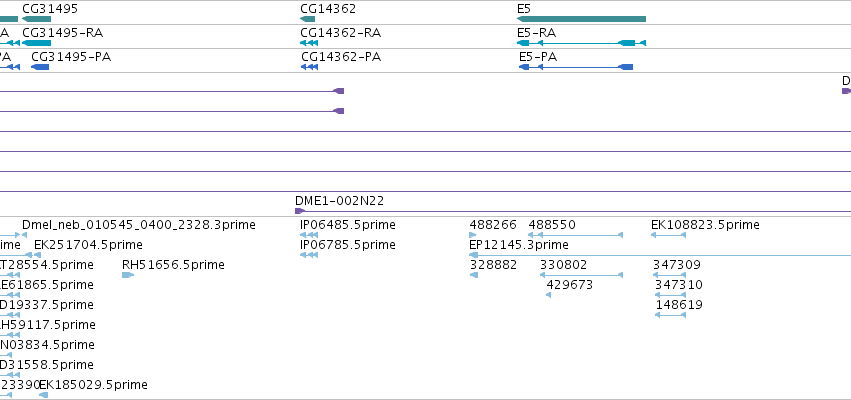851x400 pixels.
Task: Click the IP06485.5prime EST arrows
Action: pyautogui.click(x=309, y=235)
